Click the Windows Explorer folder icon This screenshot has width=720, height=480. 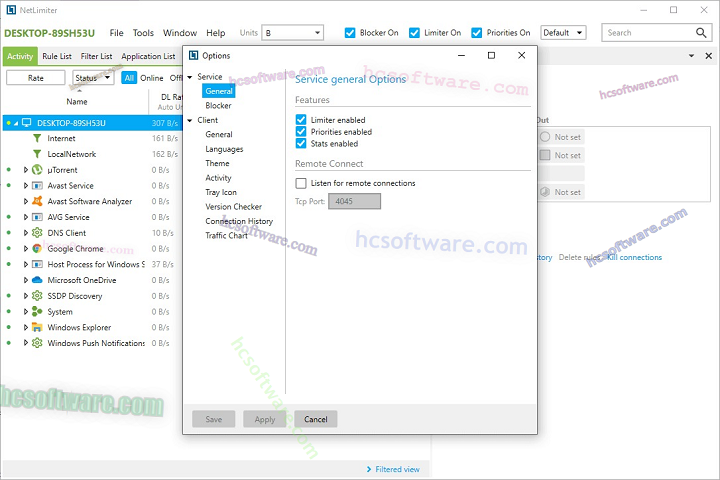tap(37, 327)
